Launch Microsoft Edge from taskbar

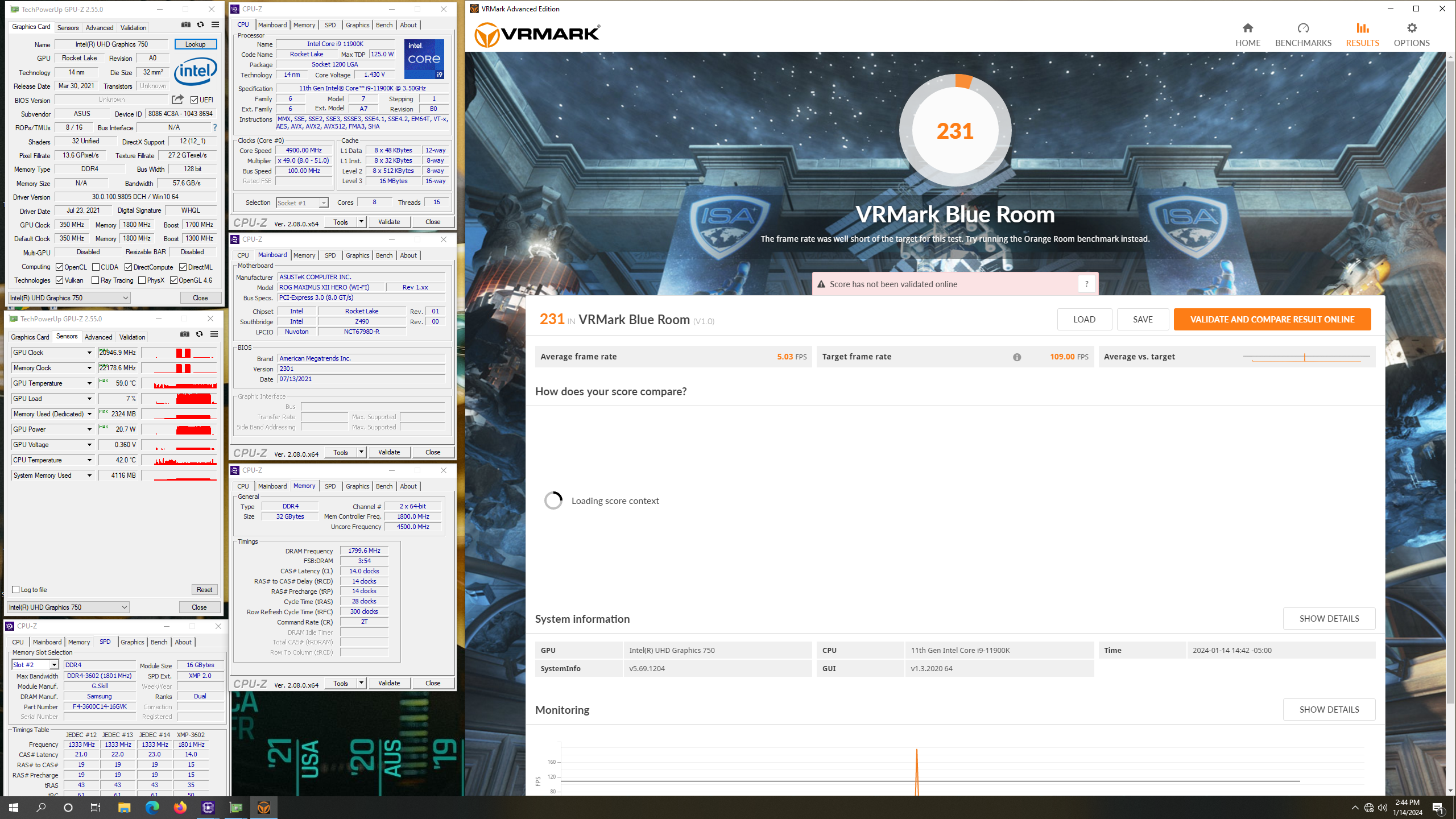[152, 807]
